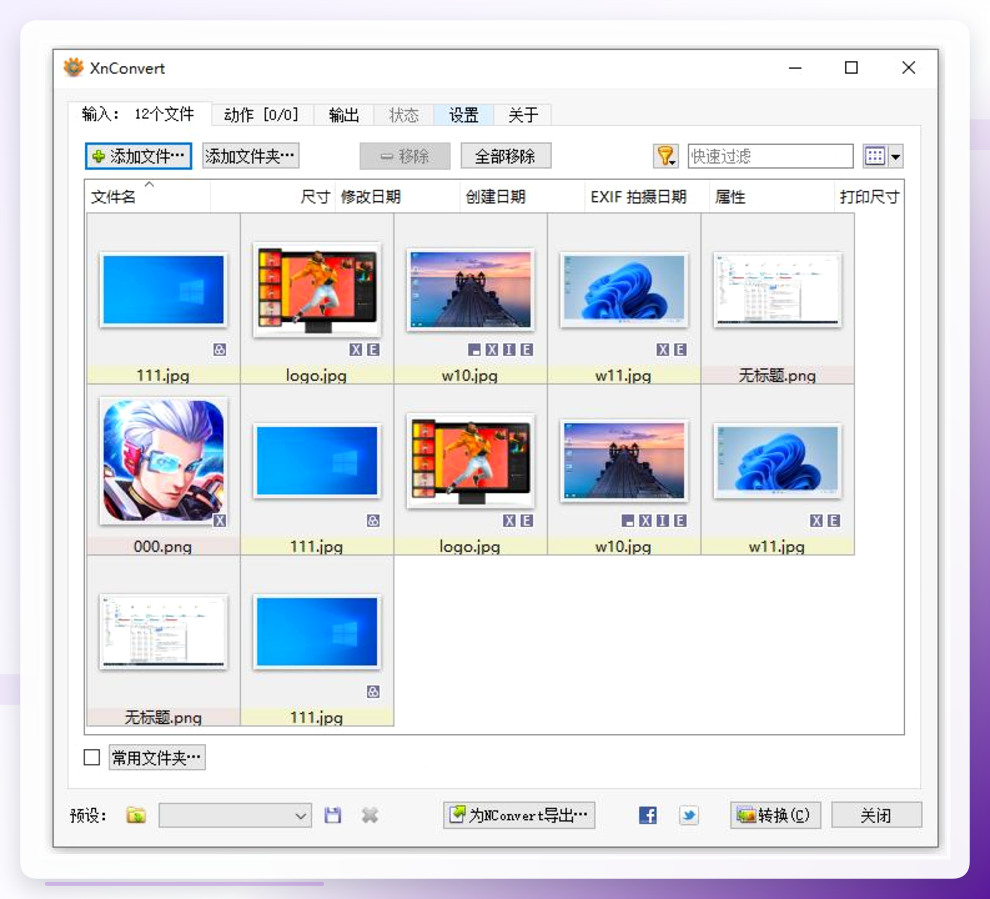This screenshot has height=899, width=990.
Task: Click the 关闭 button
Action: (876, 815)
